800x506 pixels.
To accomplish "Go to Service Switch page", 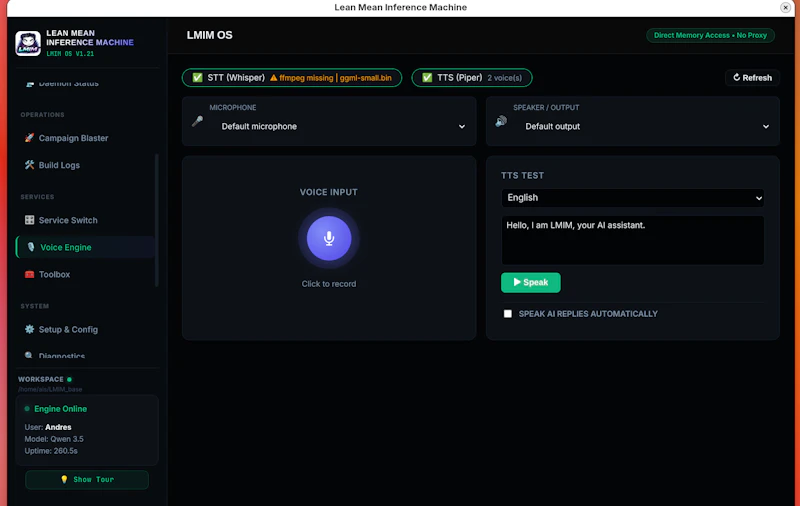I will click(86, 220).
